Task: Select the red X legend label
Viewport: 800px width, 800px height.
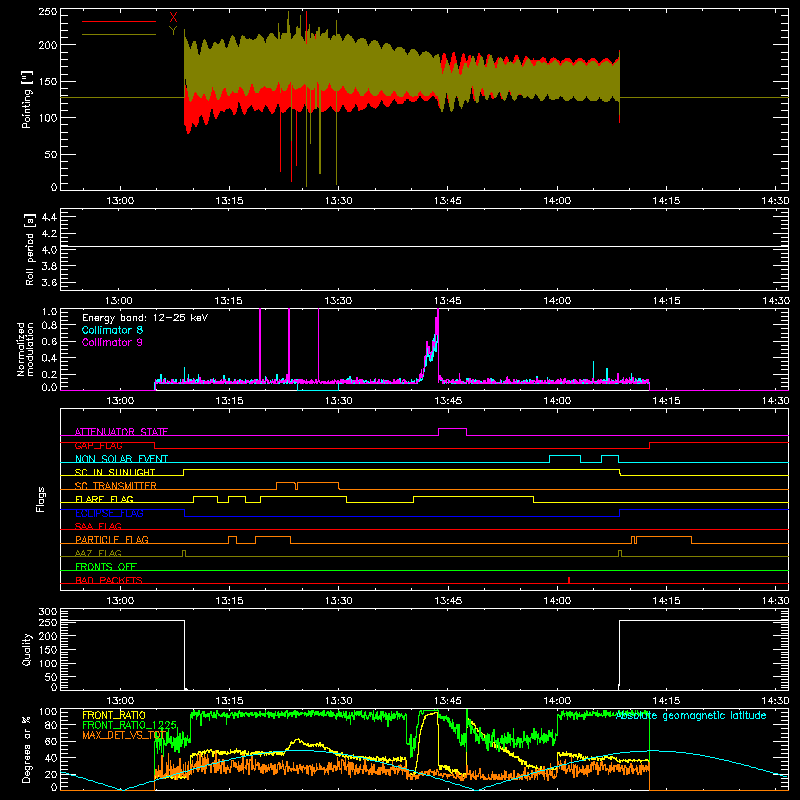Action: [173, 18]
